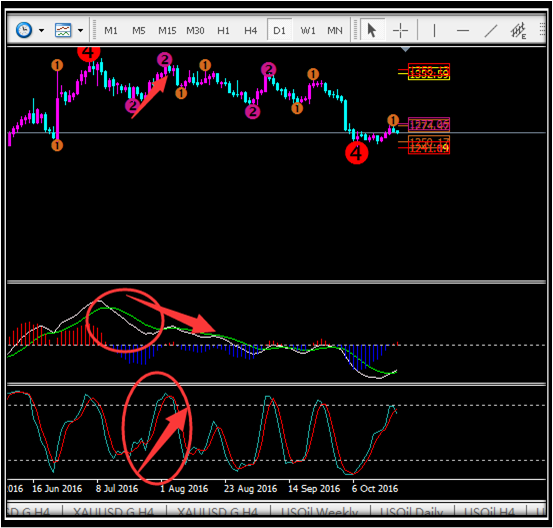Expand the clock periods dropdown arrow

pyautogui.click(x=42, y=31)
